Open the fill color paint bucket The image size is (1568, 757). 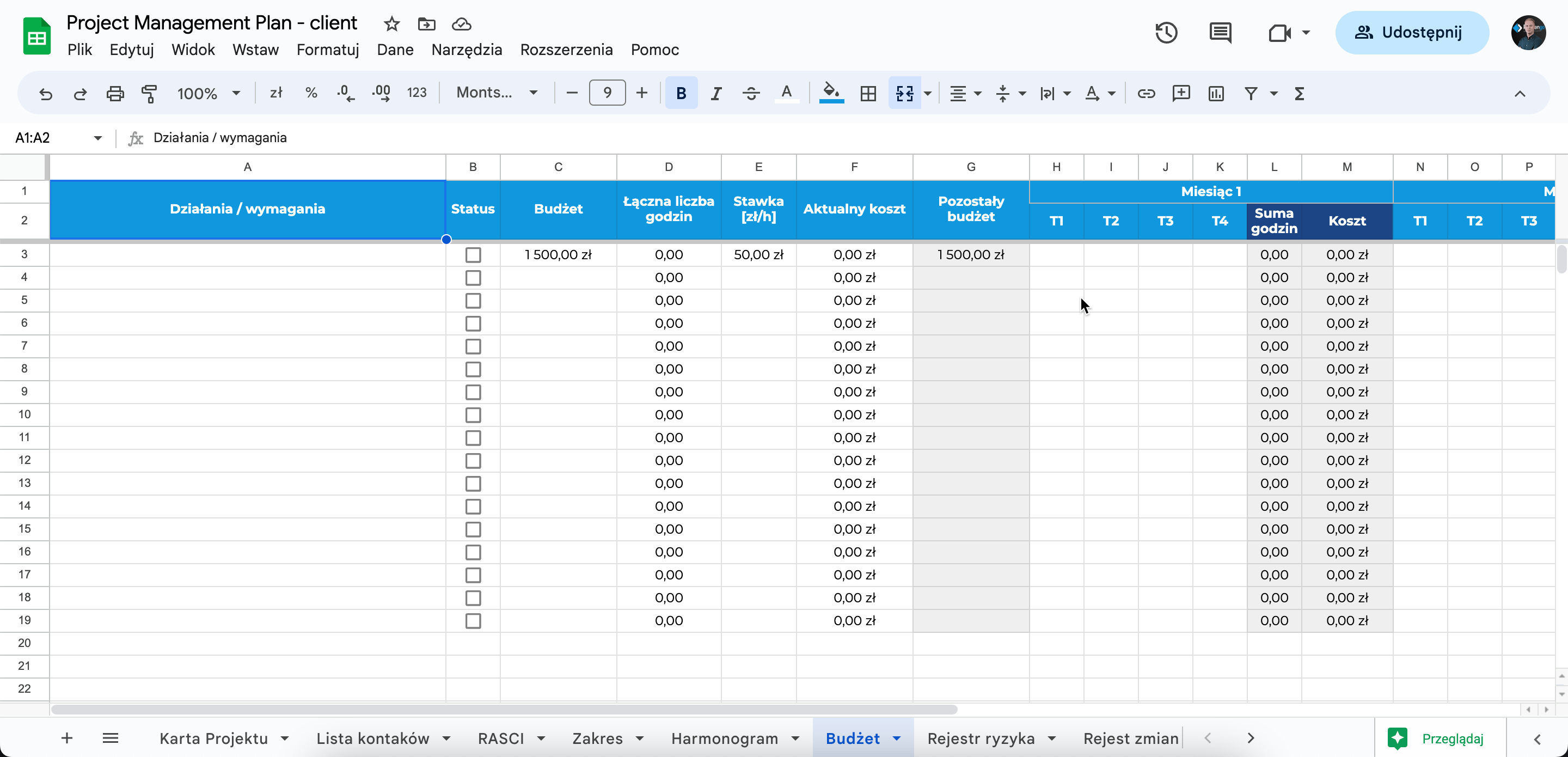coord(831,93)
